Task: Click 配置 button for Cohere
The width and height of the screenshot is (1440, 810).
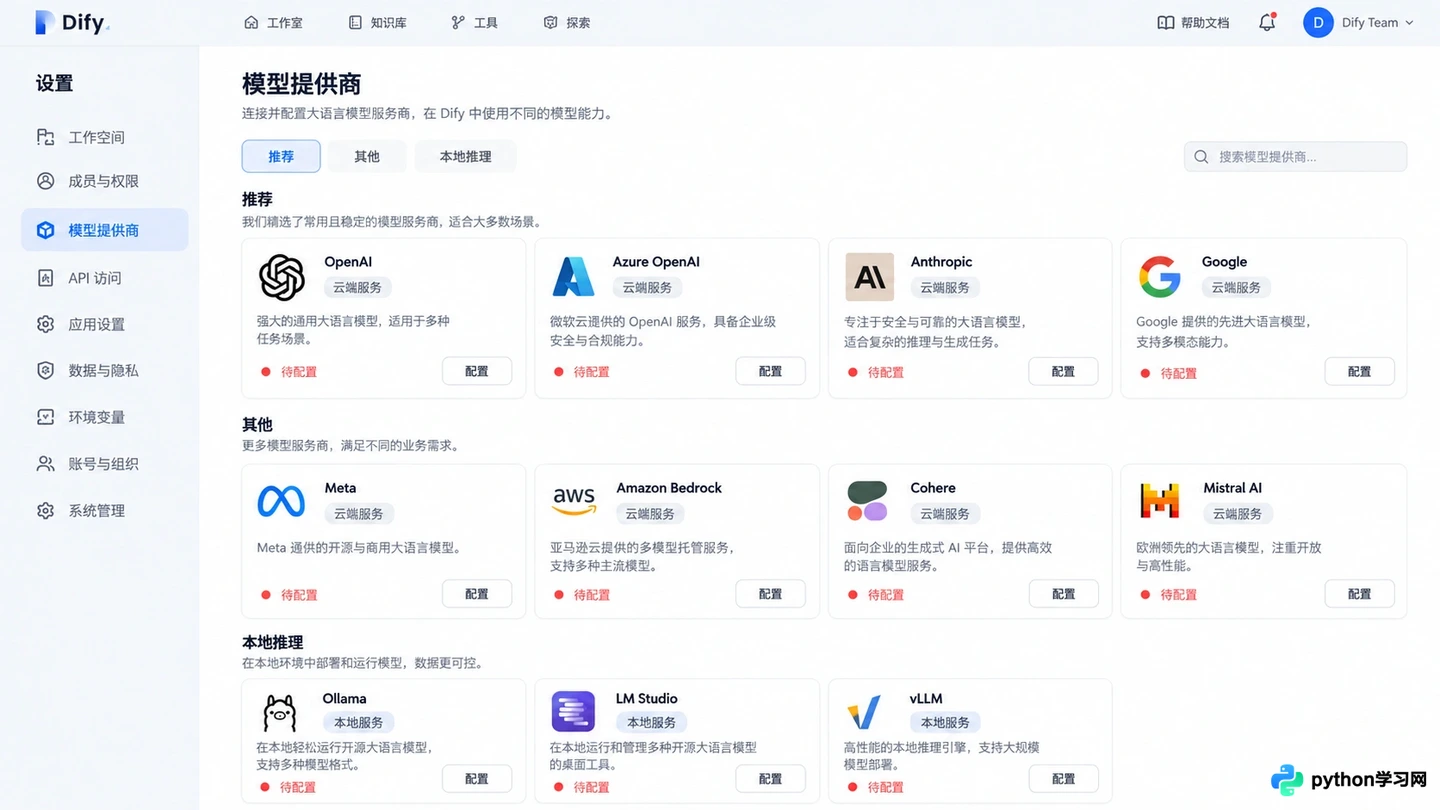Action: pyautogui.click(x=1063, y=594)
